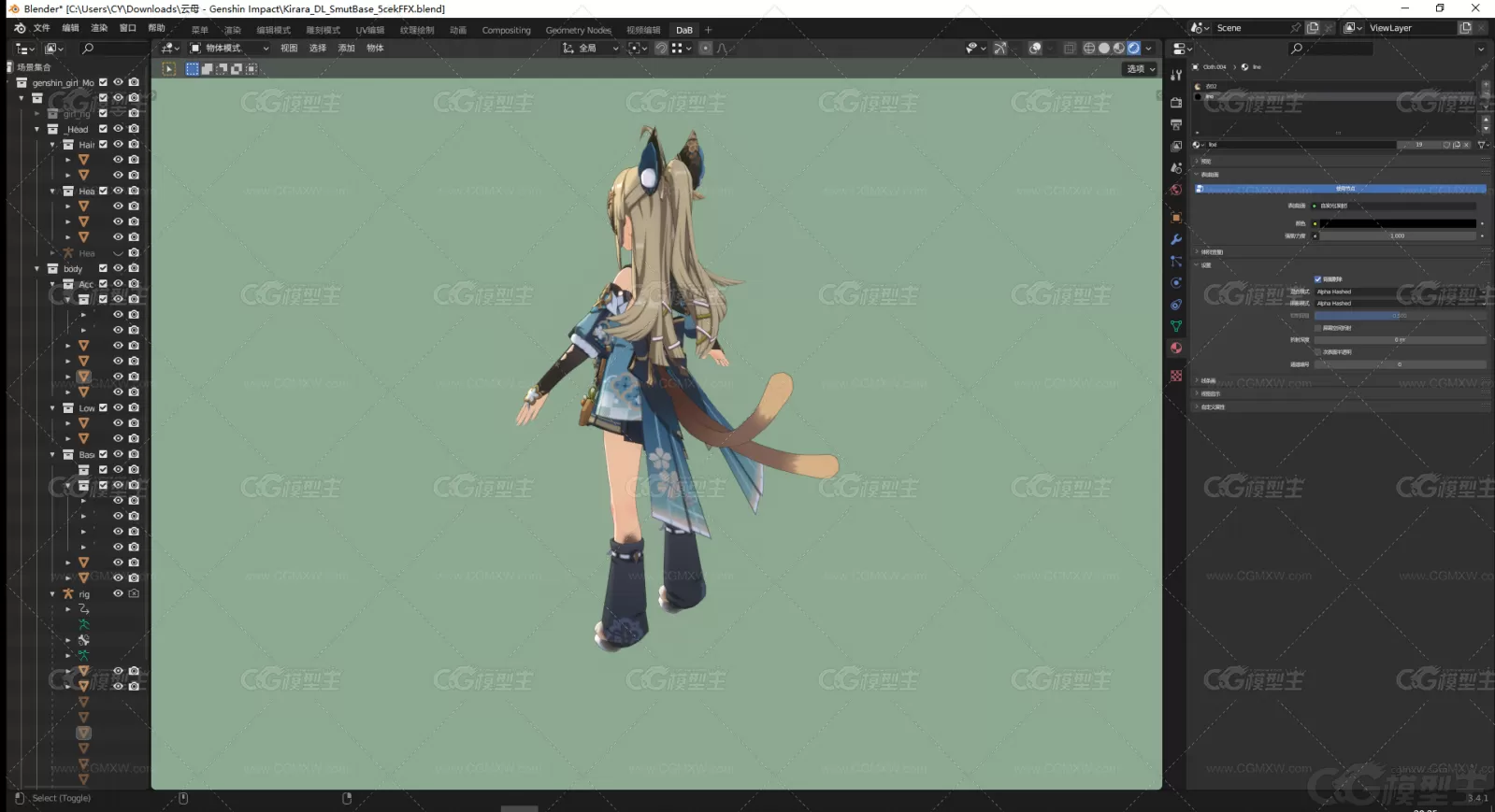Screen dimensions: 1495x812
Task: Toggle the Backface Culling checkbox in settings
Action: [x=1318, y=278]
